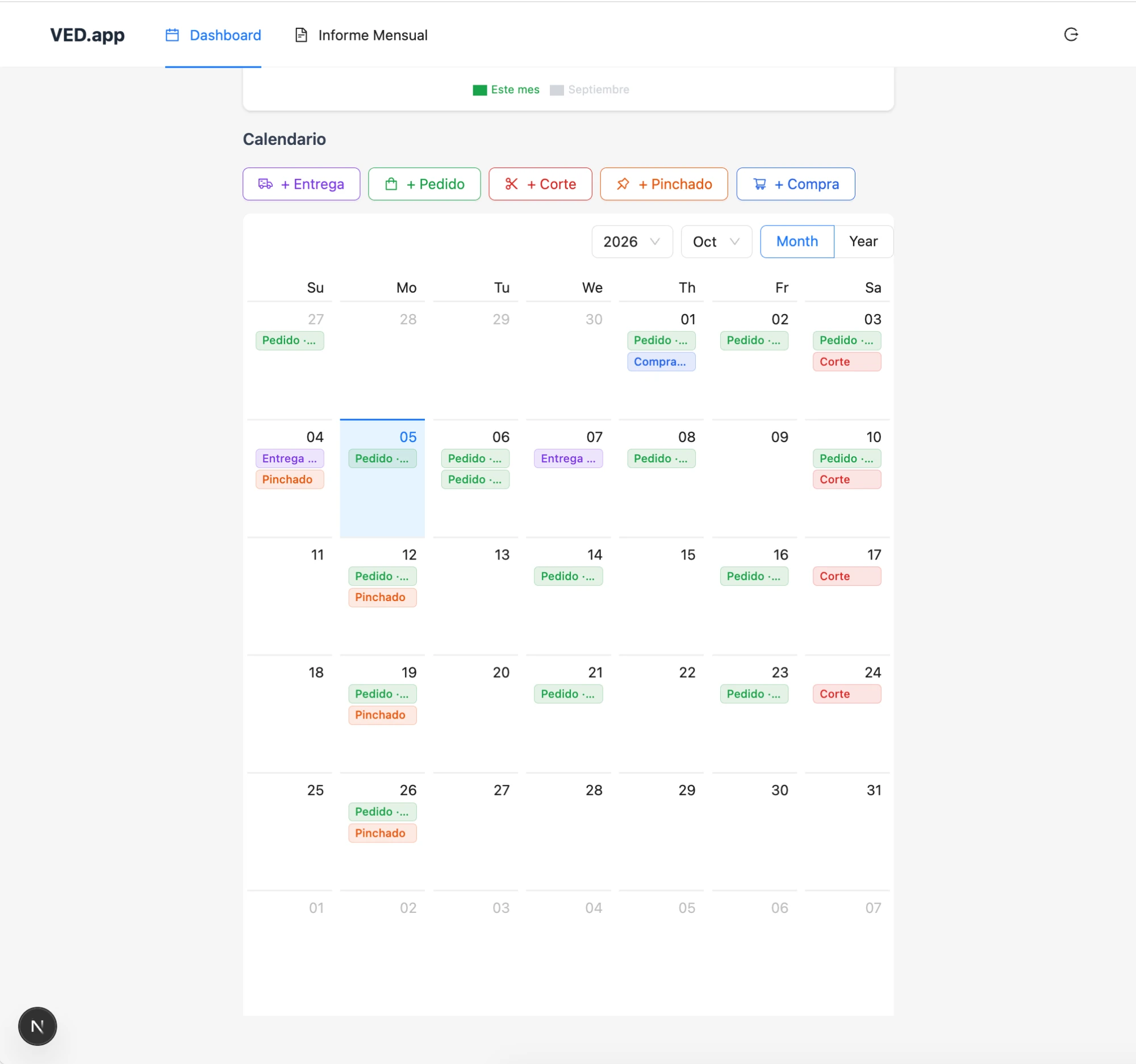Open the Pedido event on October 26

point(382,811)
